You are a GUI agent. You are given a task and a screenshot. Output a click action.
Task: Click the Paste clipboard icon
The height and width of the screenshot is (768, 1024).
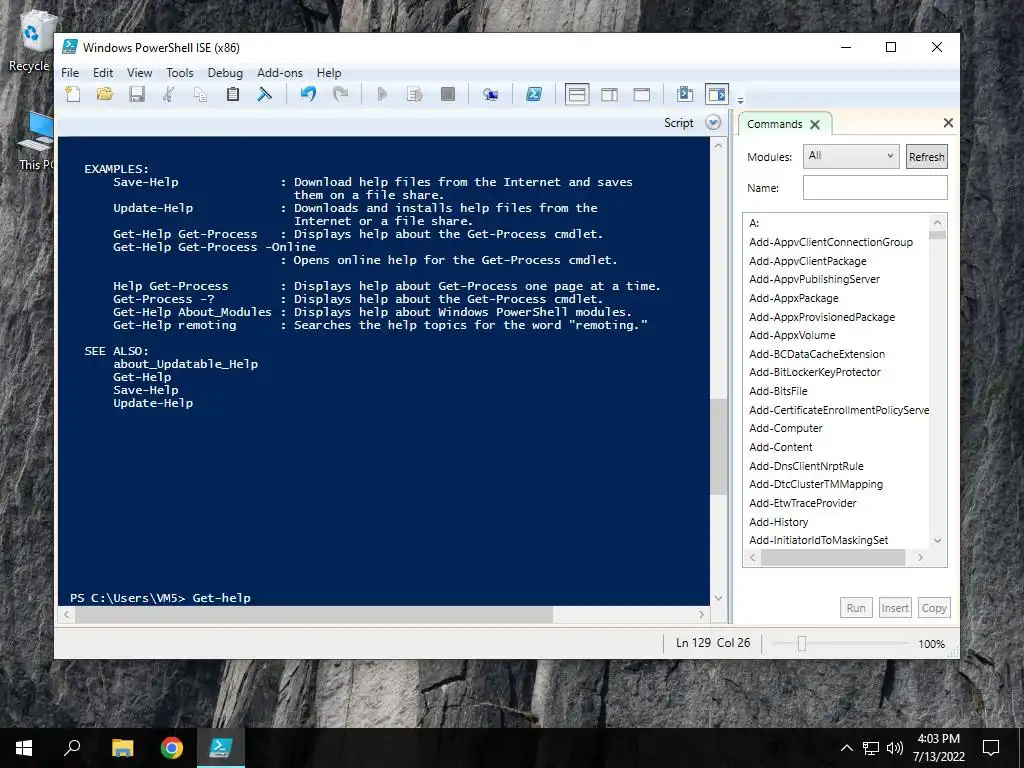click(x=232, y=95)
